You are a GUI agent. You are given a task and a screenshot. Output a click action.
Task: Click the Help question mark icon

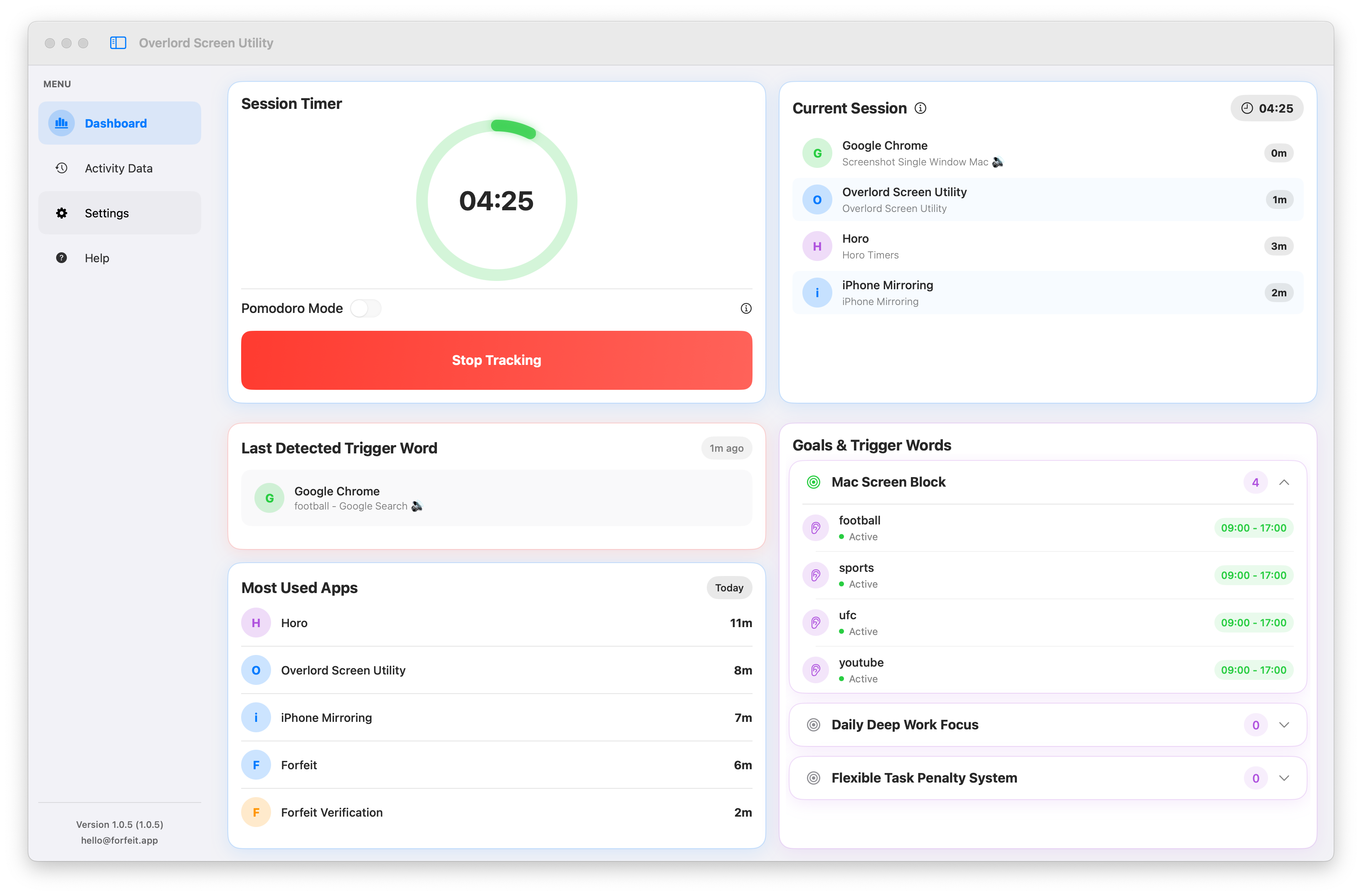coord(61,258)
